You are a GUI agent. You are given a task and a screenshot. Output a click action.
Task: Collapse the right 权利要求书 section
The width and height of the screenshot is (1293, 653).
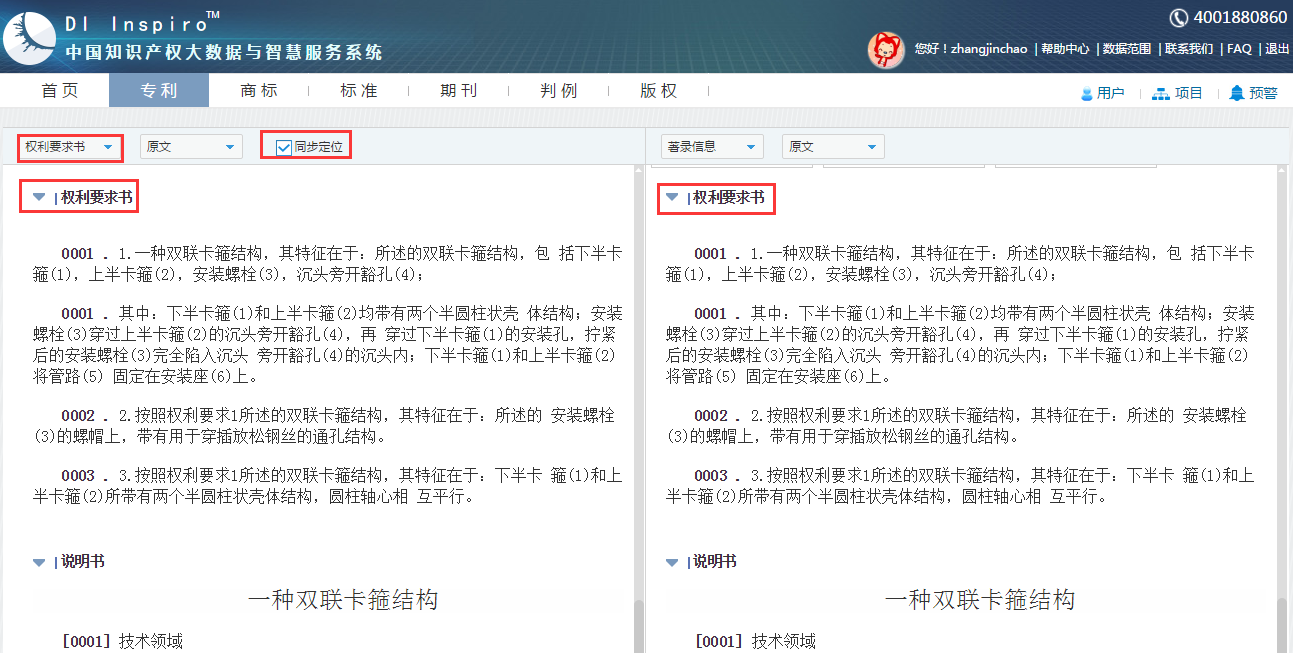(672, 198)
